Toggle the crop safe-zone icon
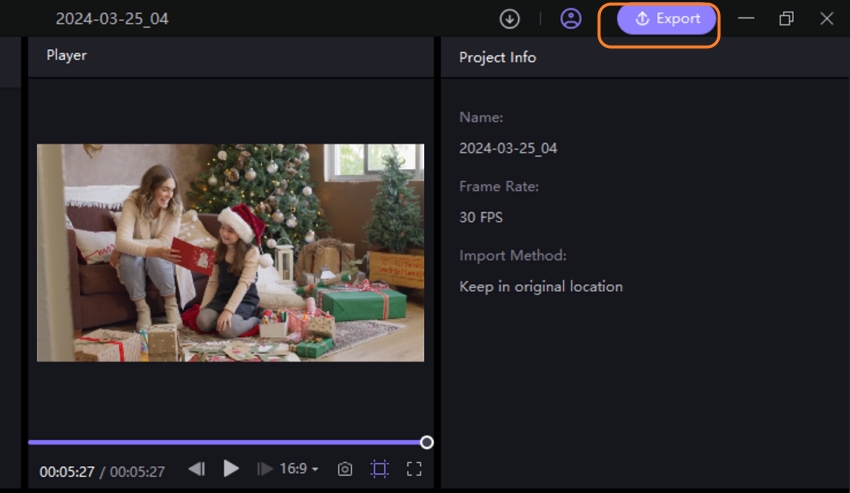 379,469
